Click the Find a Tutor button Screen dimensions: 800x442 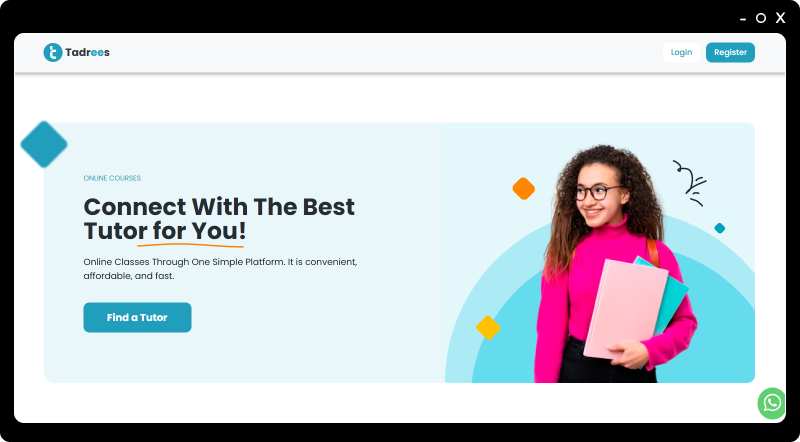[137, 317]
